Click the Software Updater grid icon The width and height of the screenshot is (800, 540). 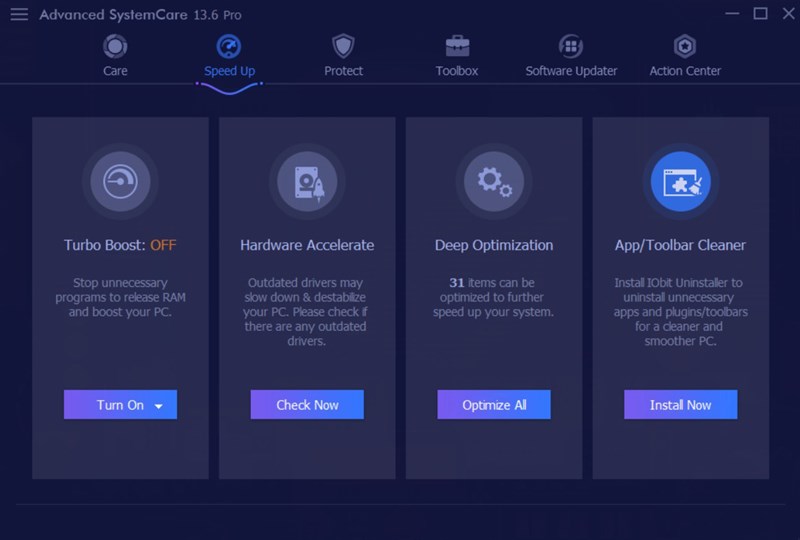tap(571, 46)
